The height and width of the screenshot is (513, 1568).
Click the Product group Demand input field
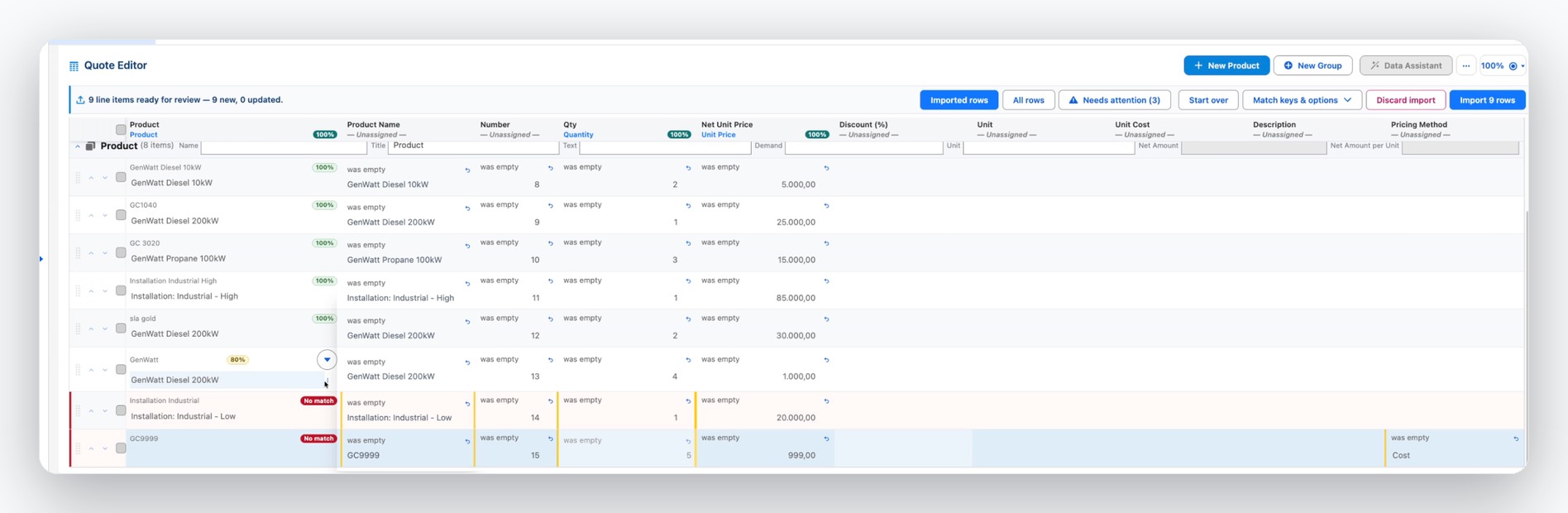click(863, 146)
